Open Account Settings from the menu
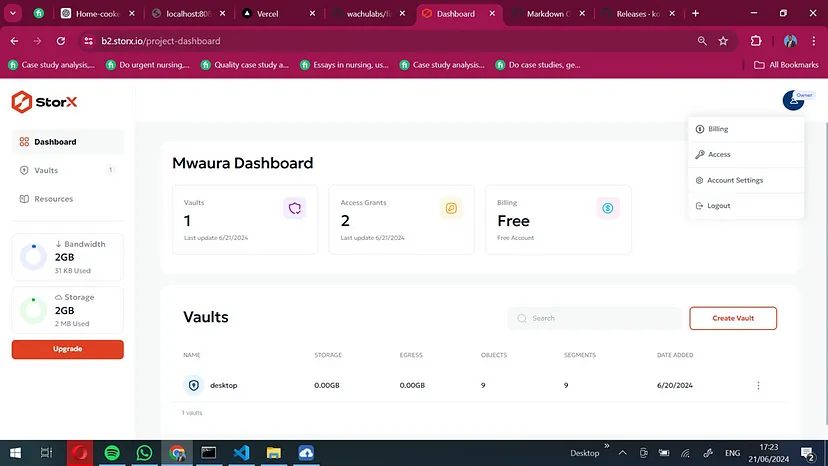 734,180
